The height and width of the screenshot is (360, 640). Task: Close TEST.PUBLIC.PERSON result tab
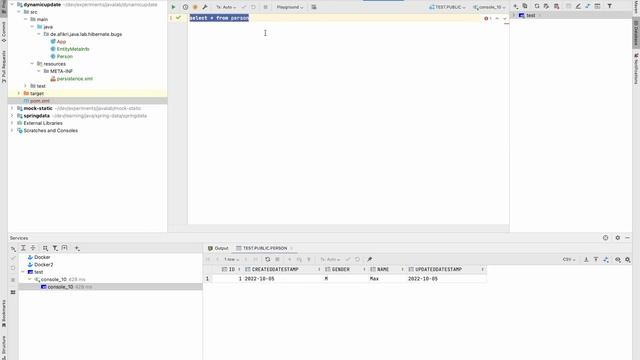[291, 248]
